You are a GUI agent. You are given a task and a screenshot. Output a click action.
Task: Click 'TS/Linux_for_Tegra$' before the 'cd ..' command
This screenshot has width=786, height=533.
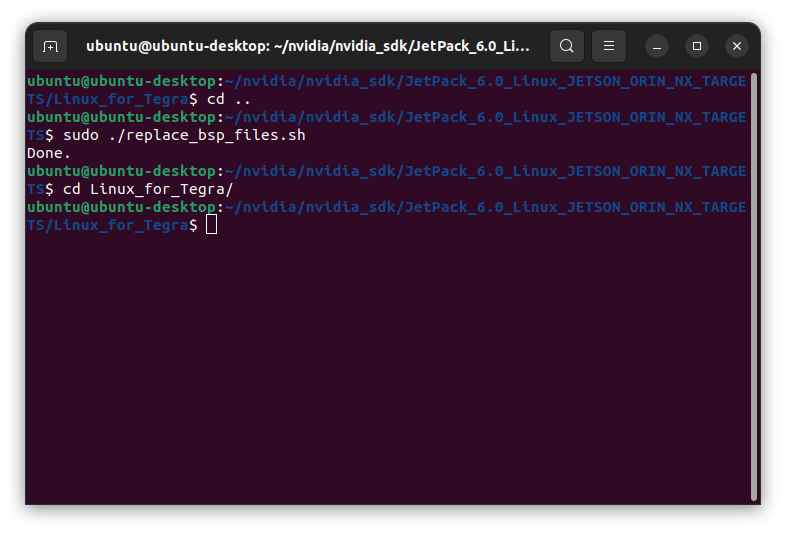[112, 99]
